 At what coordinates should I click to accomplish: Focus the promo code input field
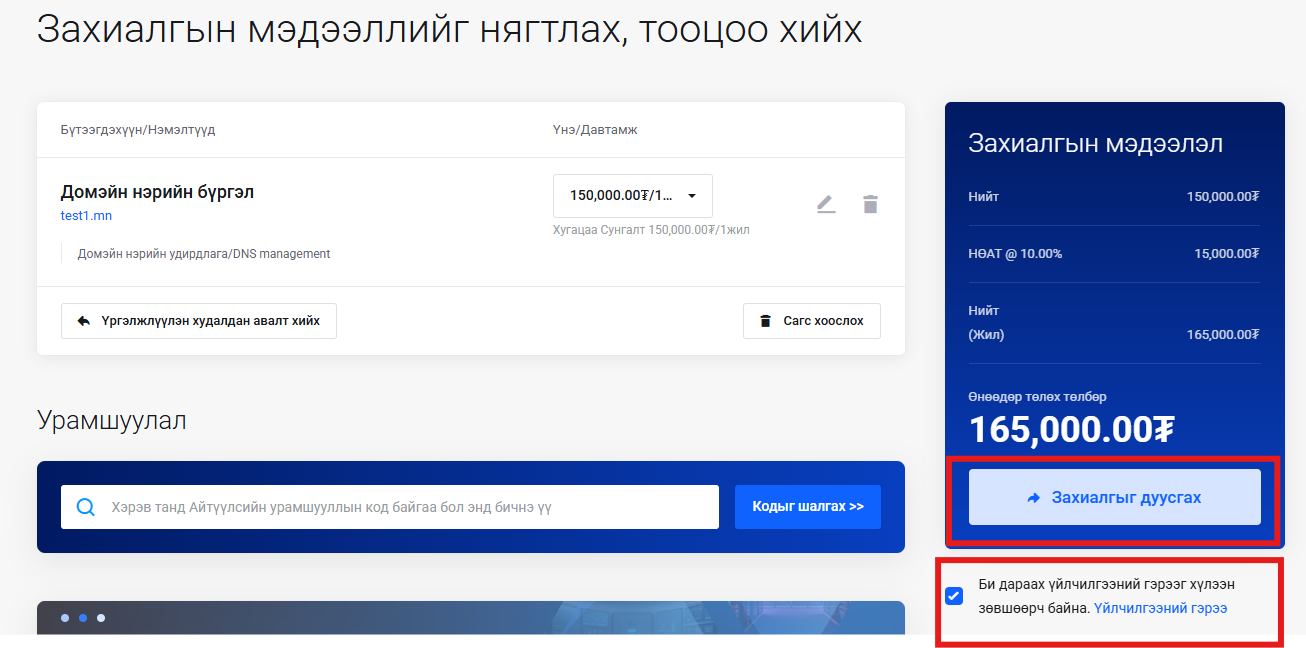pyautogui.click(x=400, y=507)
